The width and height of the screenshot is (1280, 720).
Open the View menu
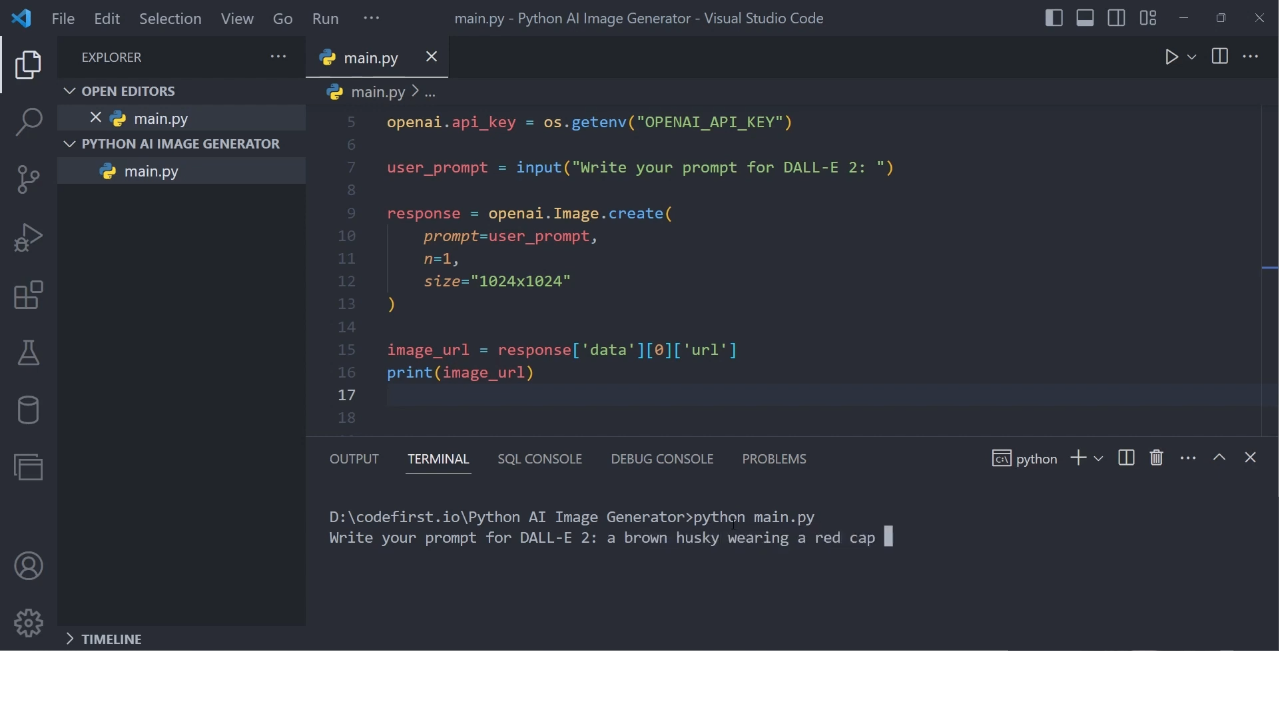coord(237,18)
